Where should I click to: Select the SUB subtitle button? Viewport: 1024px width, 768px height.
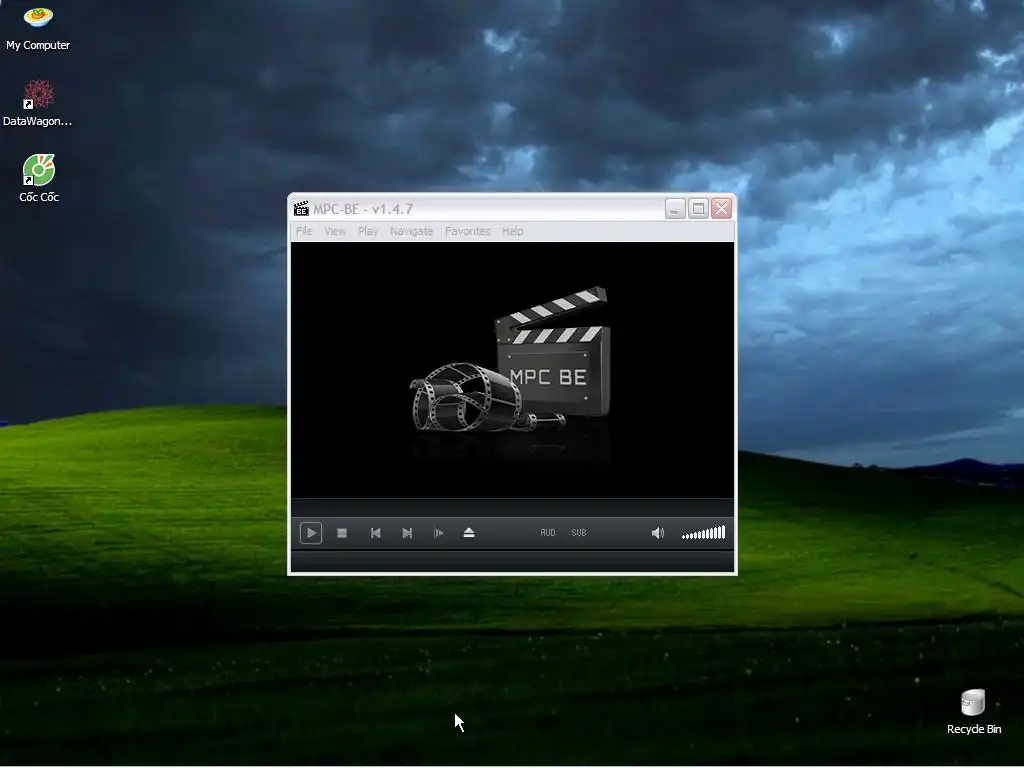pyautogui.click(x=579, y=533)
